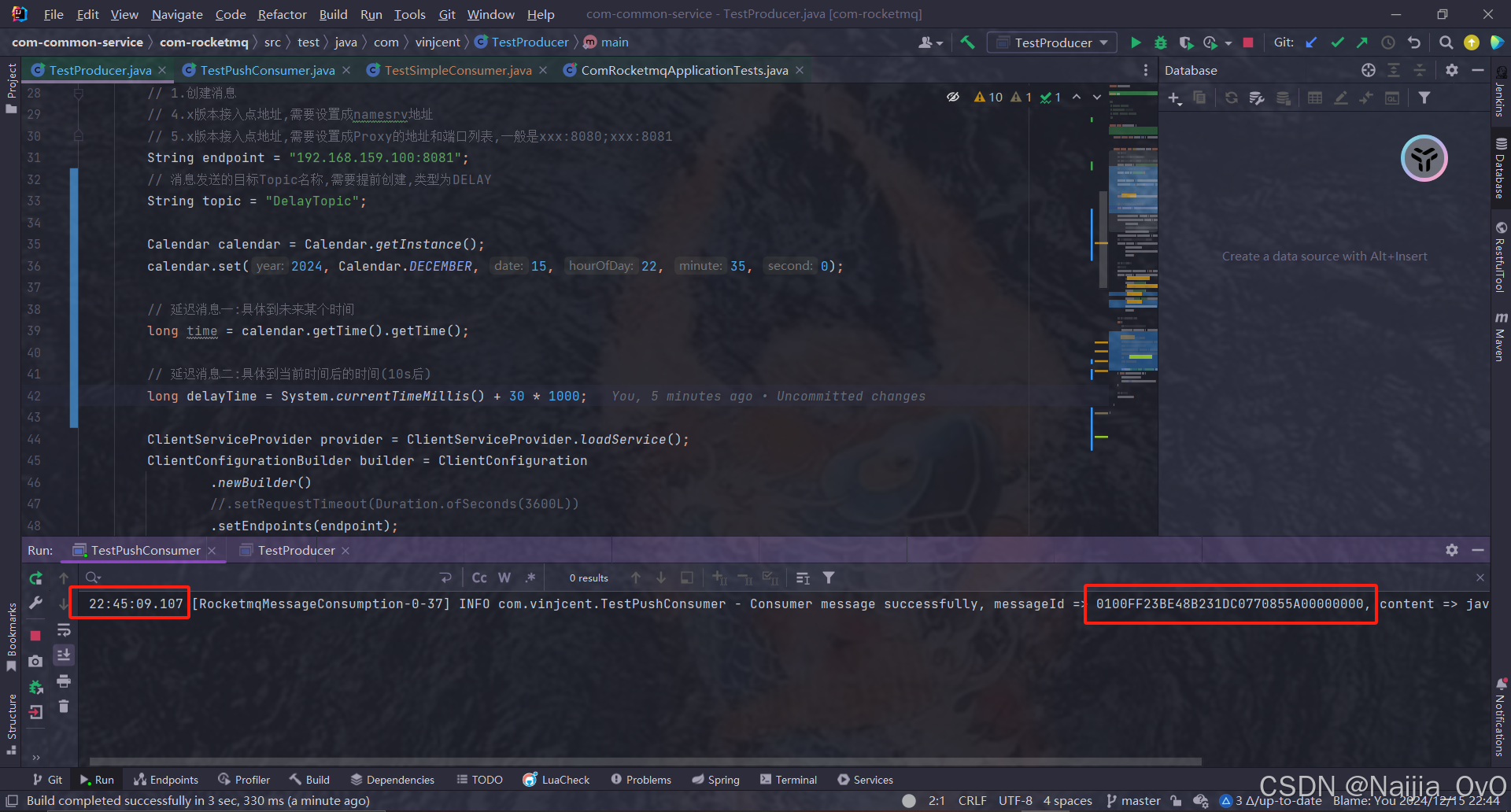Image resolution: width=1511 pixels, height=812 pixels.
Task: Run TestProducer with the green play icon
Action: [x=1135, y=42]
